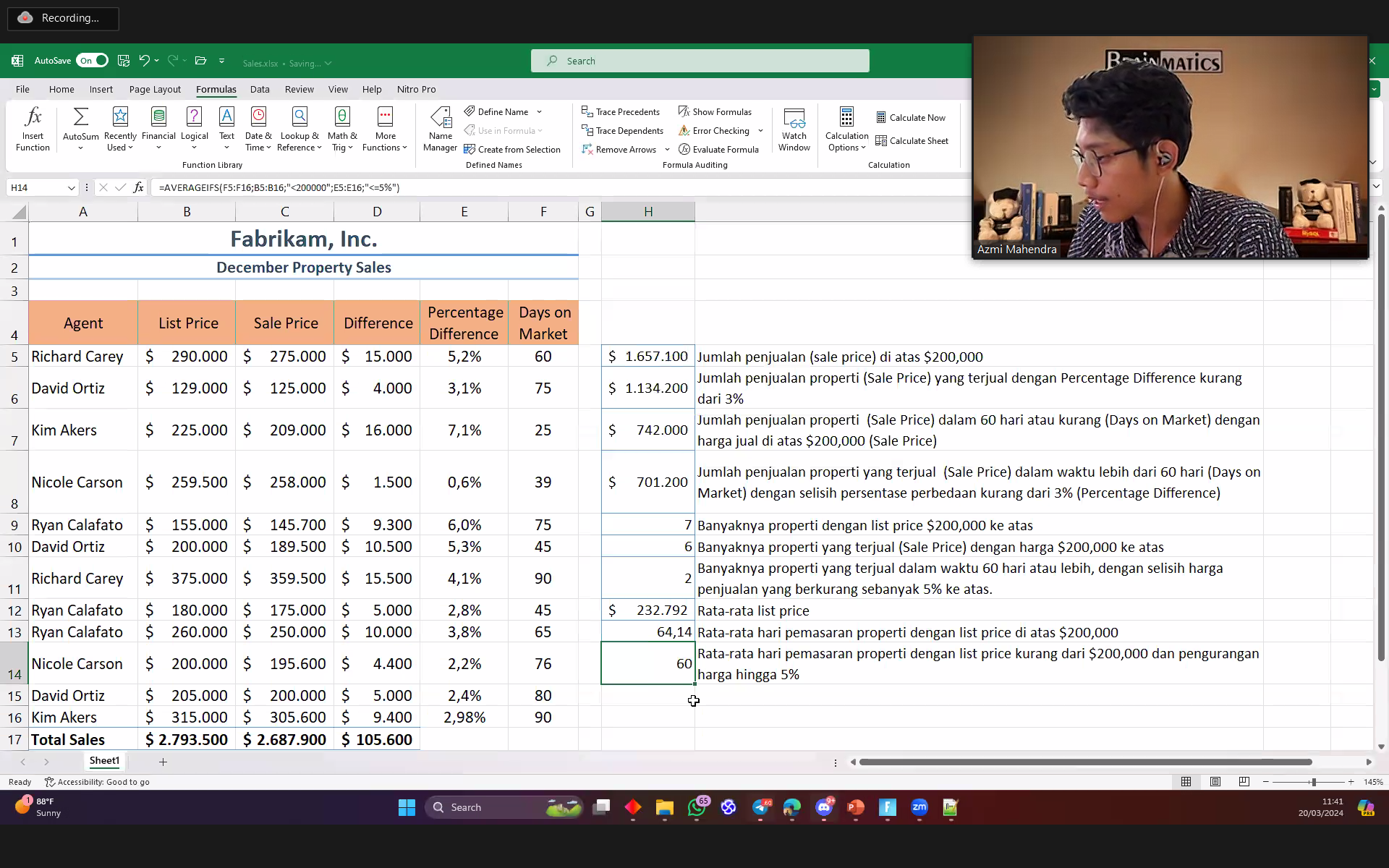1389x868 pixels.
Task: Adjust the zoom slider in status bar
Action: click(1313, 782)
